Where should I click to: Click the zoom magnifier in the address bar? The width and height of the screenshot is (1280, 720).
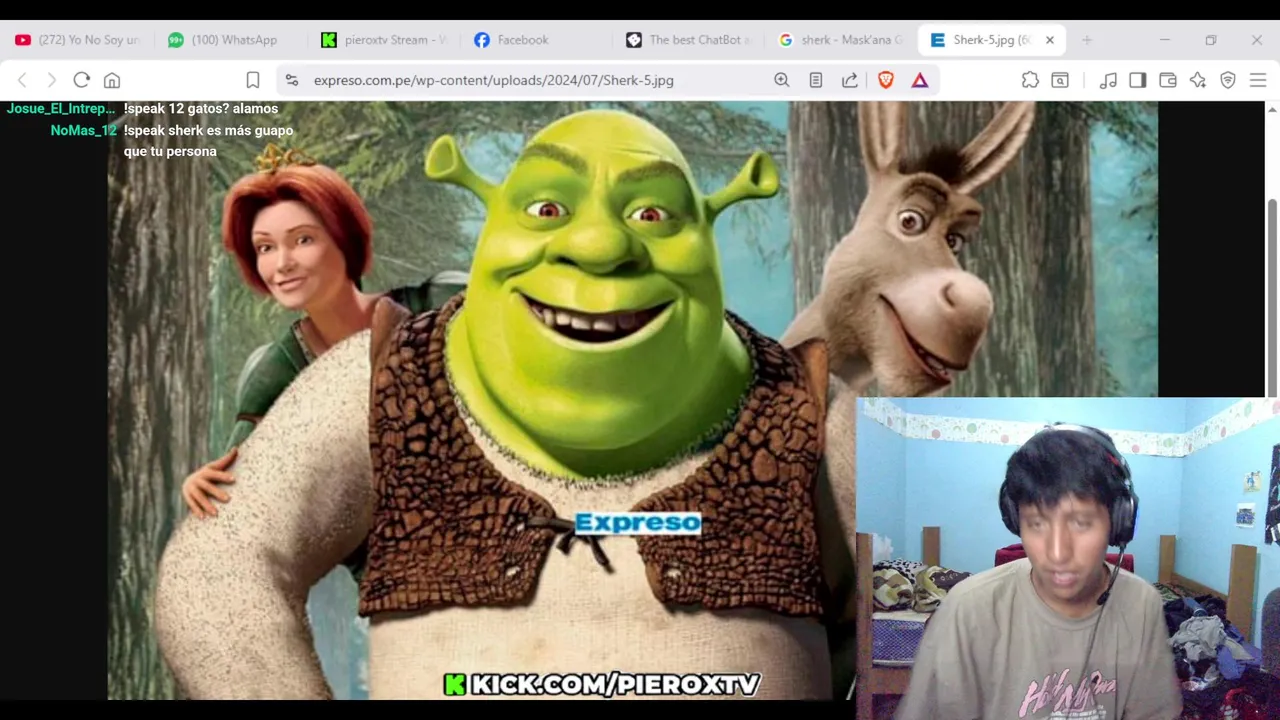[782, 80]
